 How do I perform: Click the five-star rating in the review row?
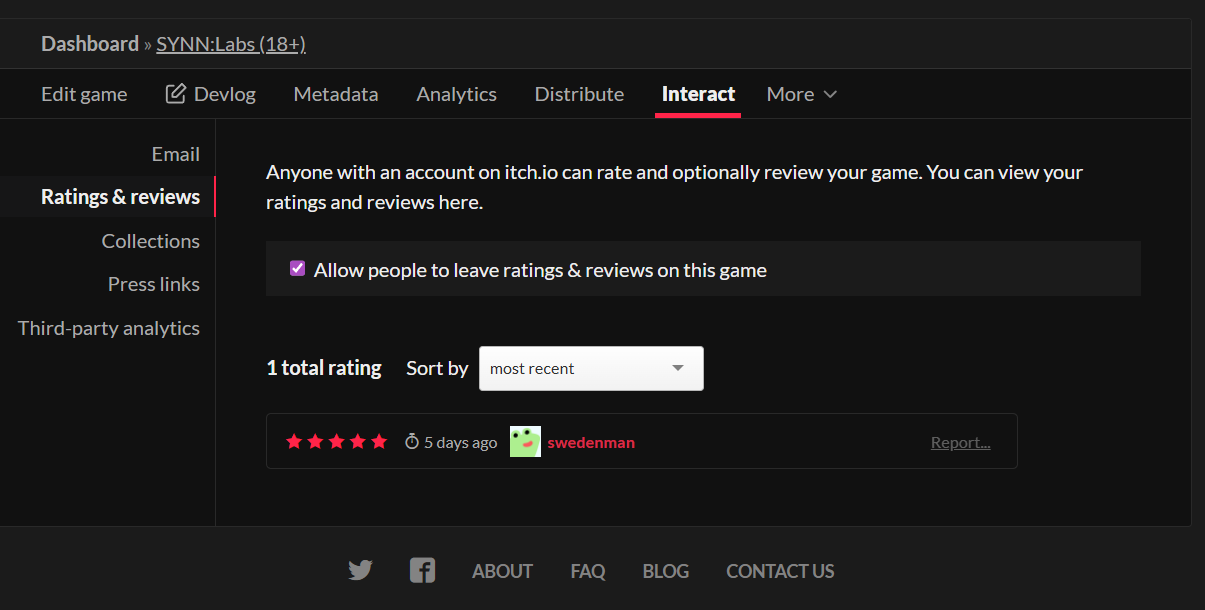[337, 442]
